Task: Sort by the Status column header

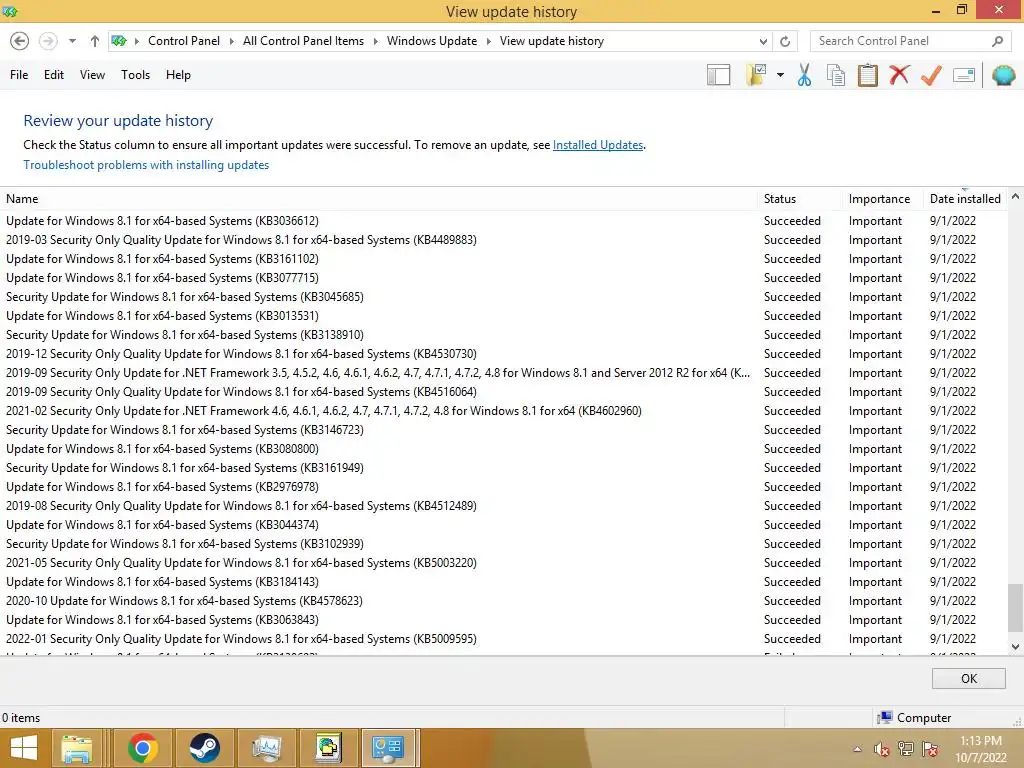Action: [800, 199]
